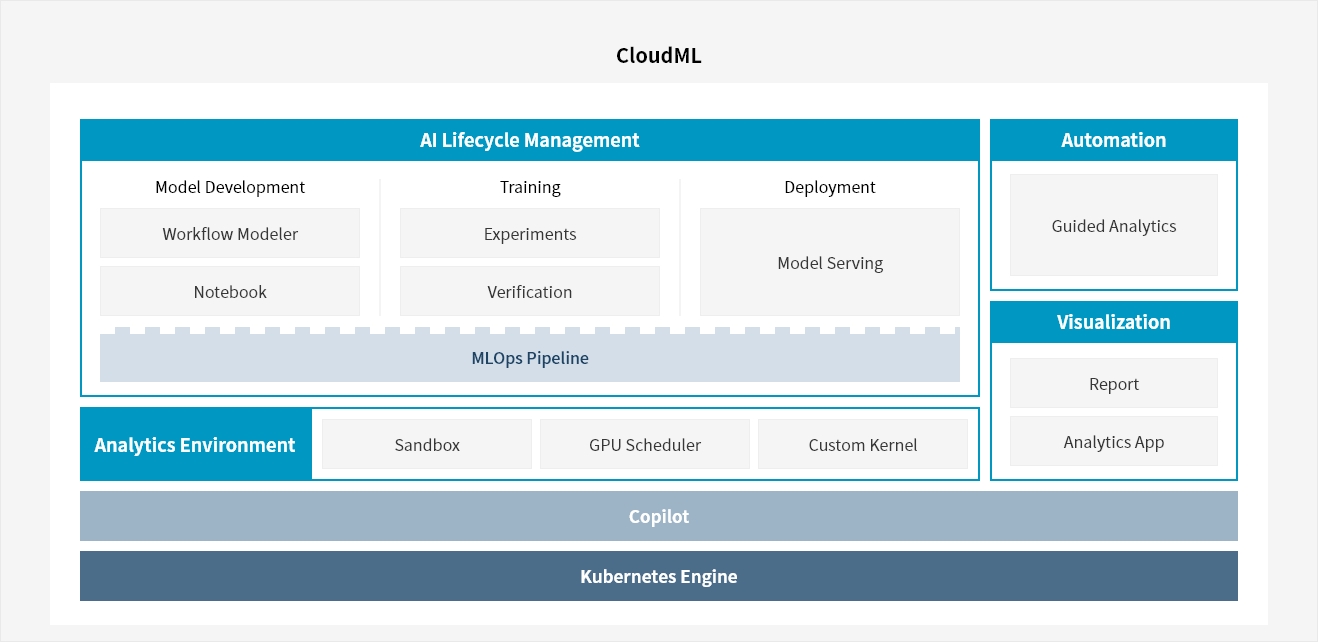Click the MLOps Pipeline bar

(530, 358)
